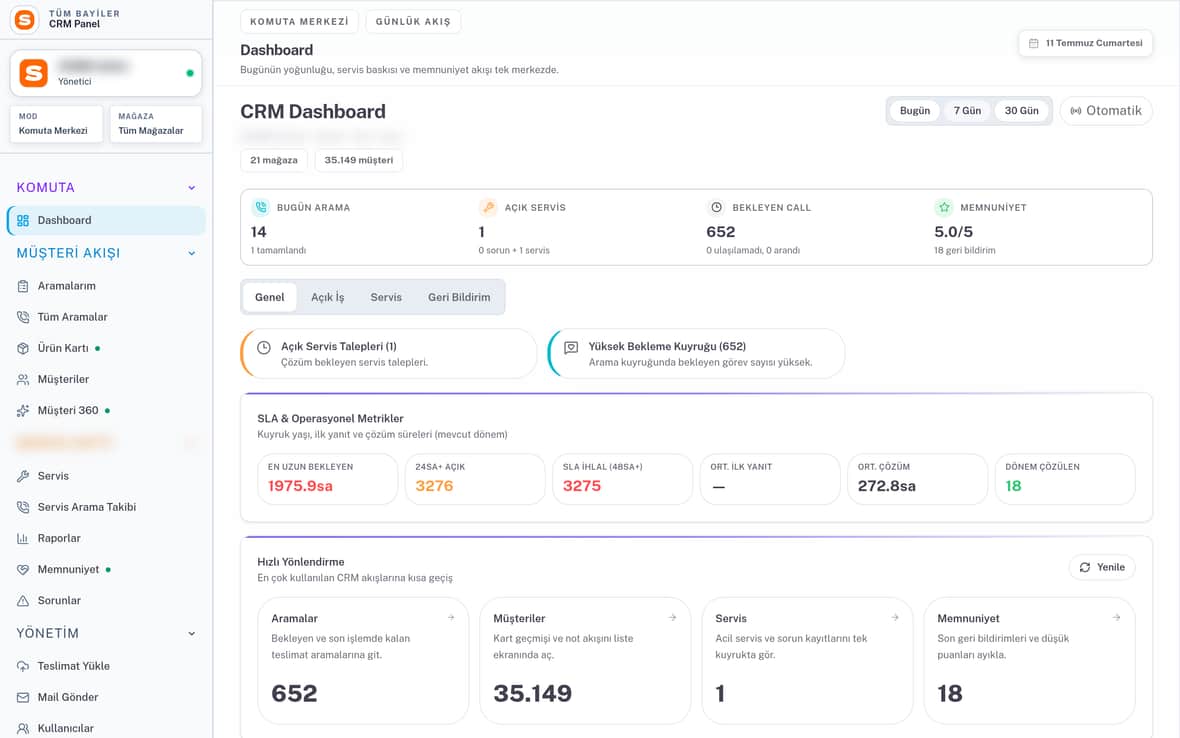Screen dimensions: 1180x738
Task: Switch to the Açık İş tab
Action: pos(327,297)
